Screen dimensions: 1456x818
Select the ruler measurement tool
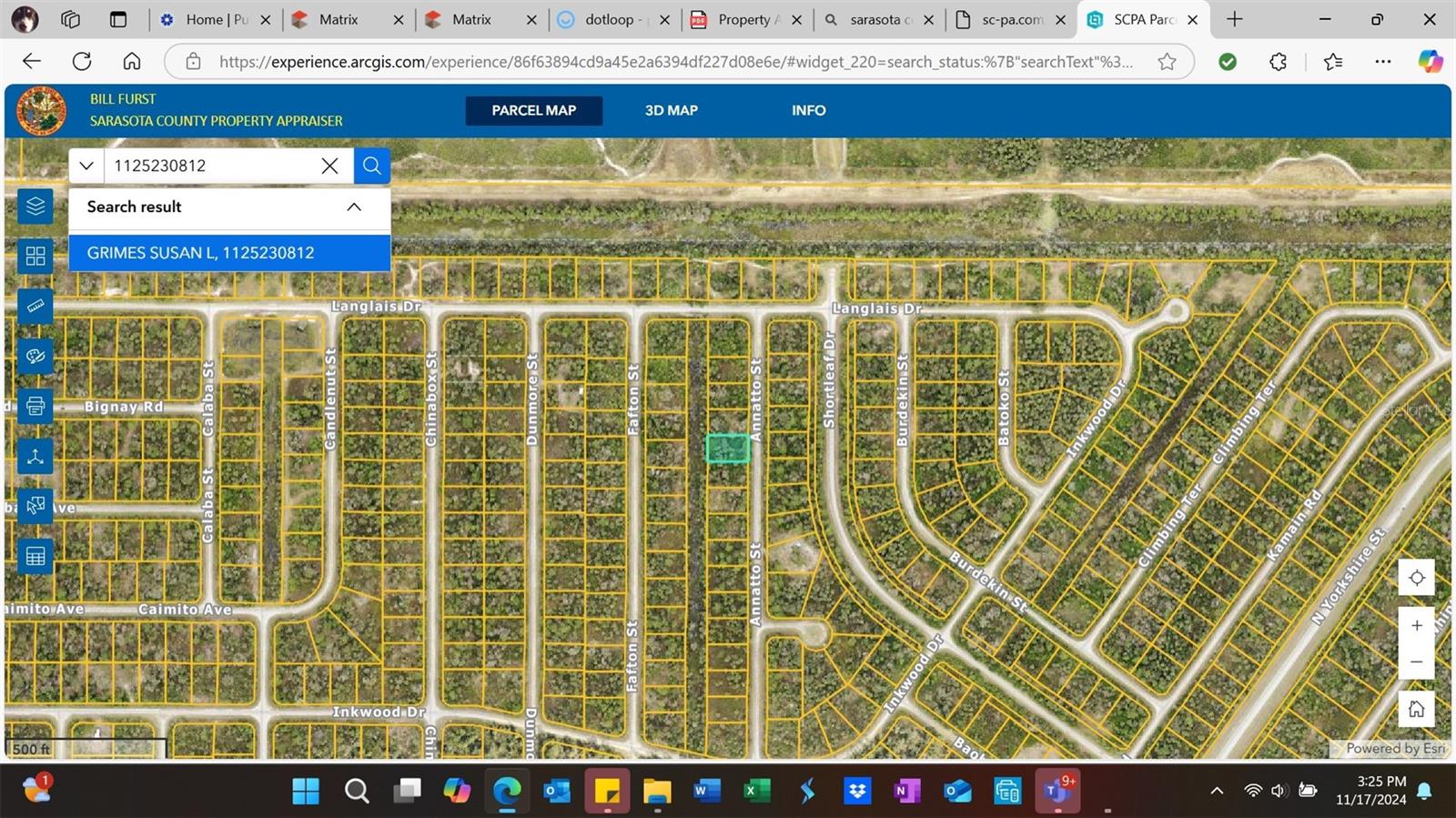35,307
